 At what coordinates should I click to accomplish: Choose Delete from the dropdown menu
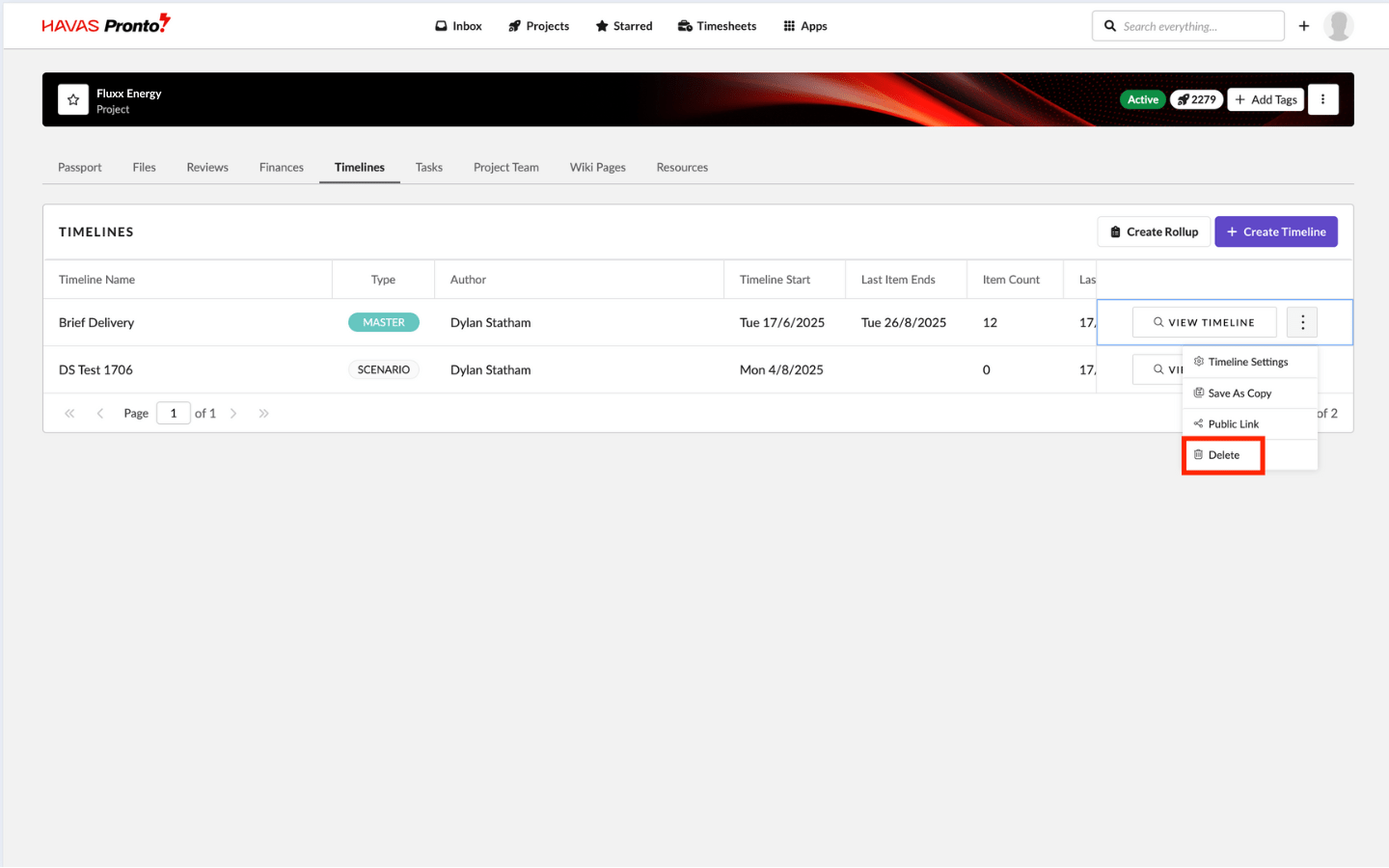(1250, 454)
